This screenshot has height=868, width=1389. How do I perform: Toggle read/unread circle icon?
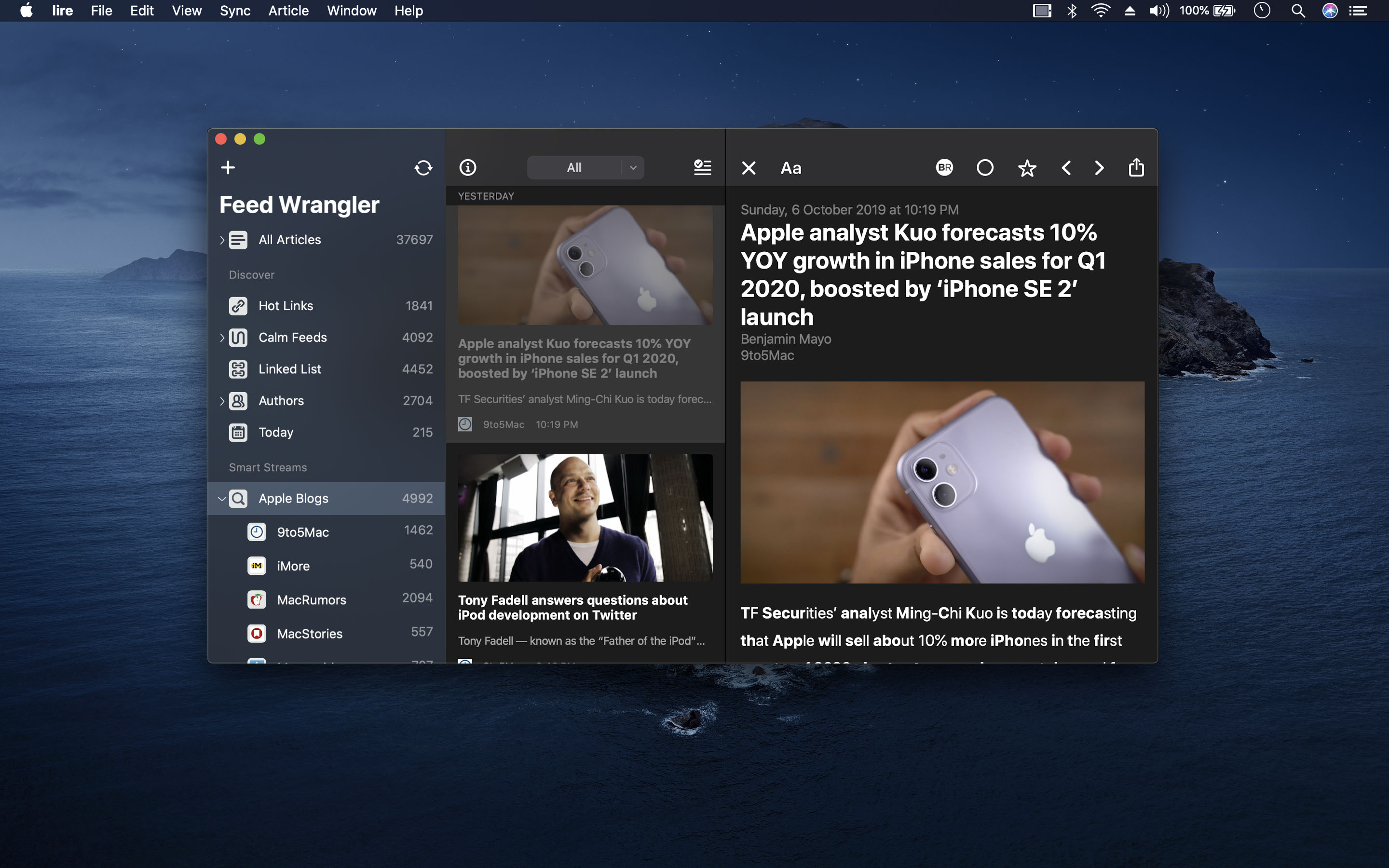[985, 168]
